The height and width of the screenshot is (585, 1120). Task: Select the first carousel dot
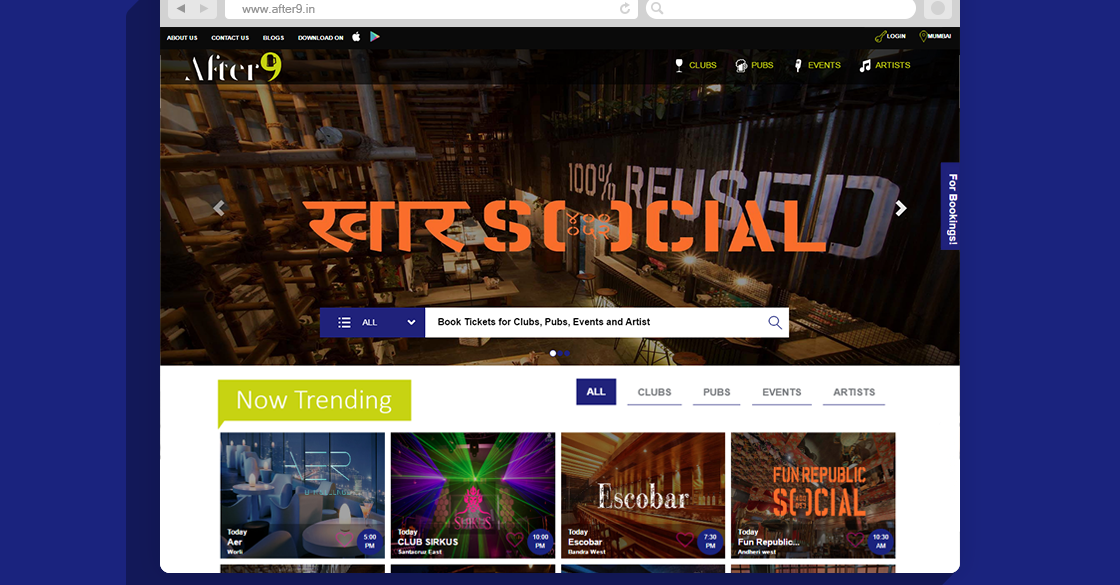point(552,353)
